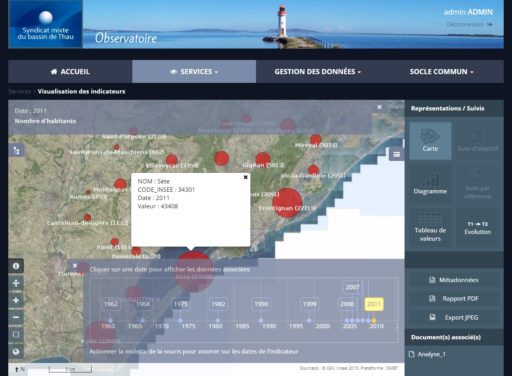Go to the Accueil home tab
The height and width of the screenshot is (376, 512).
[70, 71]
